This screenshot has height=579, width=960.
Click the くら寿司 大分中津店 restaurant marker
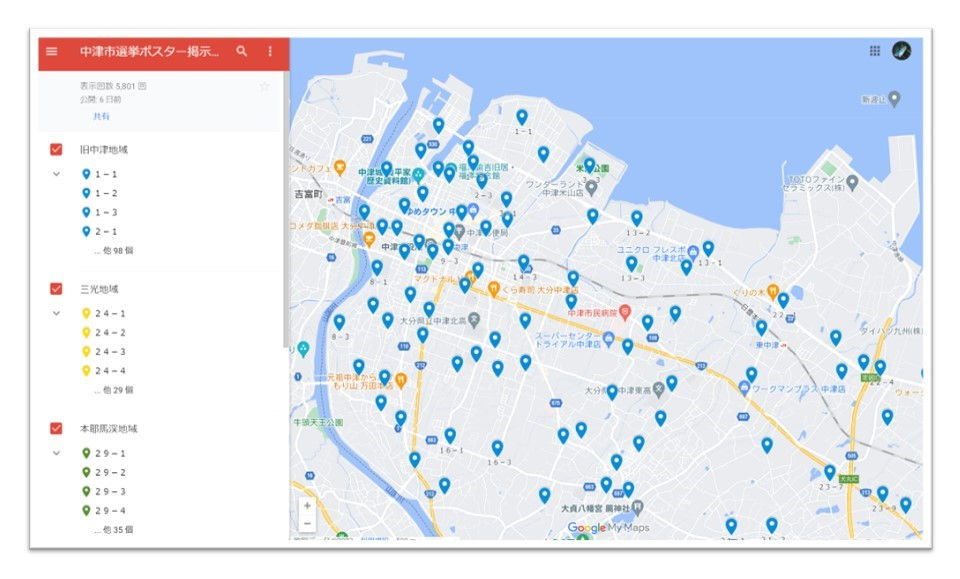(493, 289)
